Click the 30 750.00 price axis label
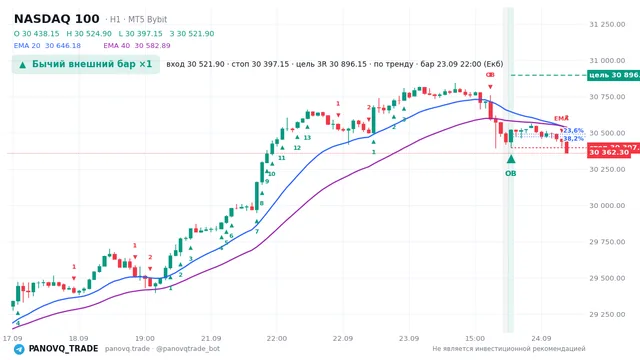The width and height of the screenshot is (640, 360). tap(607, 97)
